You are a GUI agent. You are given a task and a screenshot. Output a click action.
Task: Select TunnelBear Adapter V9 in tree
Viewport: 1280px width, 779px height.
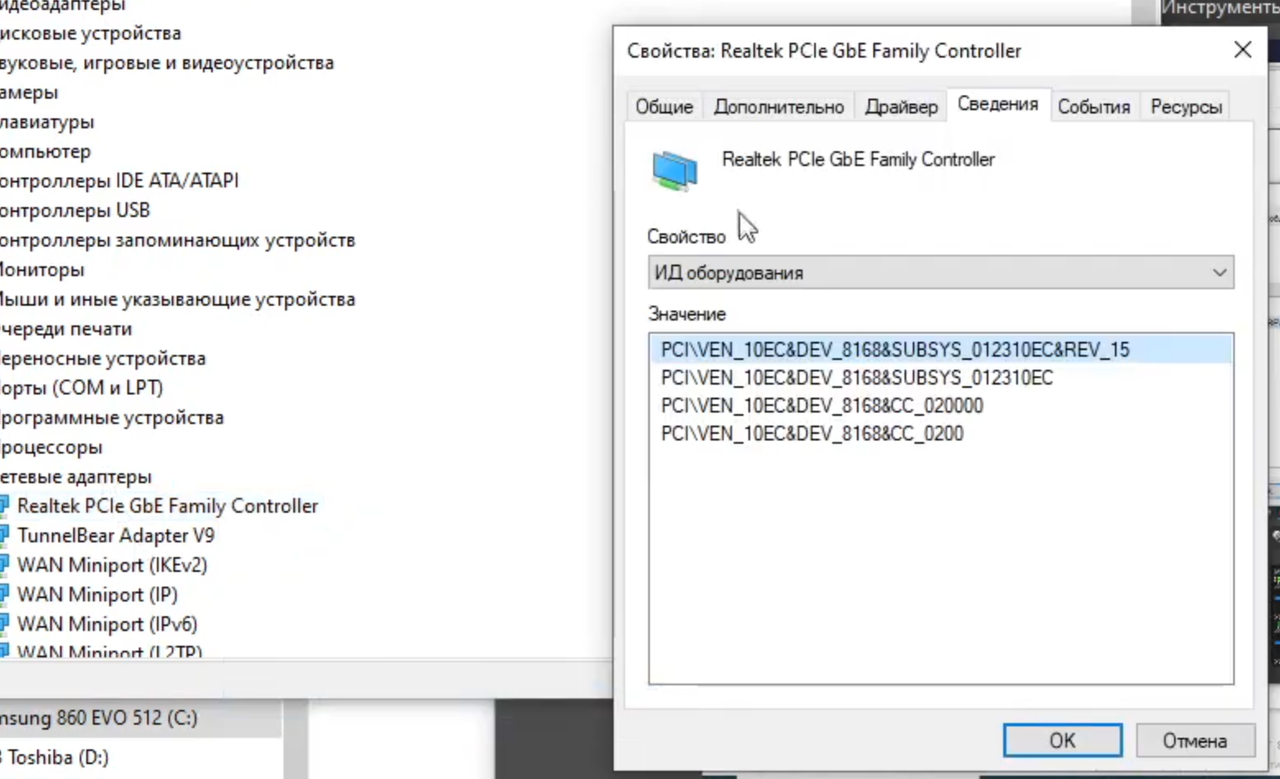coord(115,535)
